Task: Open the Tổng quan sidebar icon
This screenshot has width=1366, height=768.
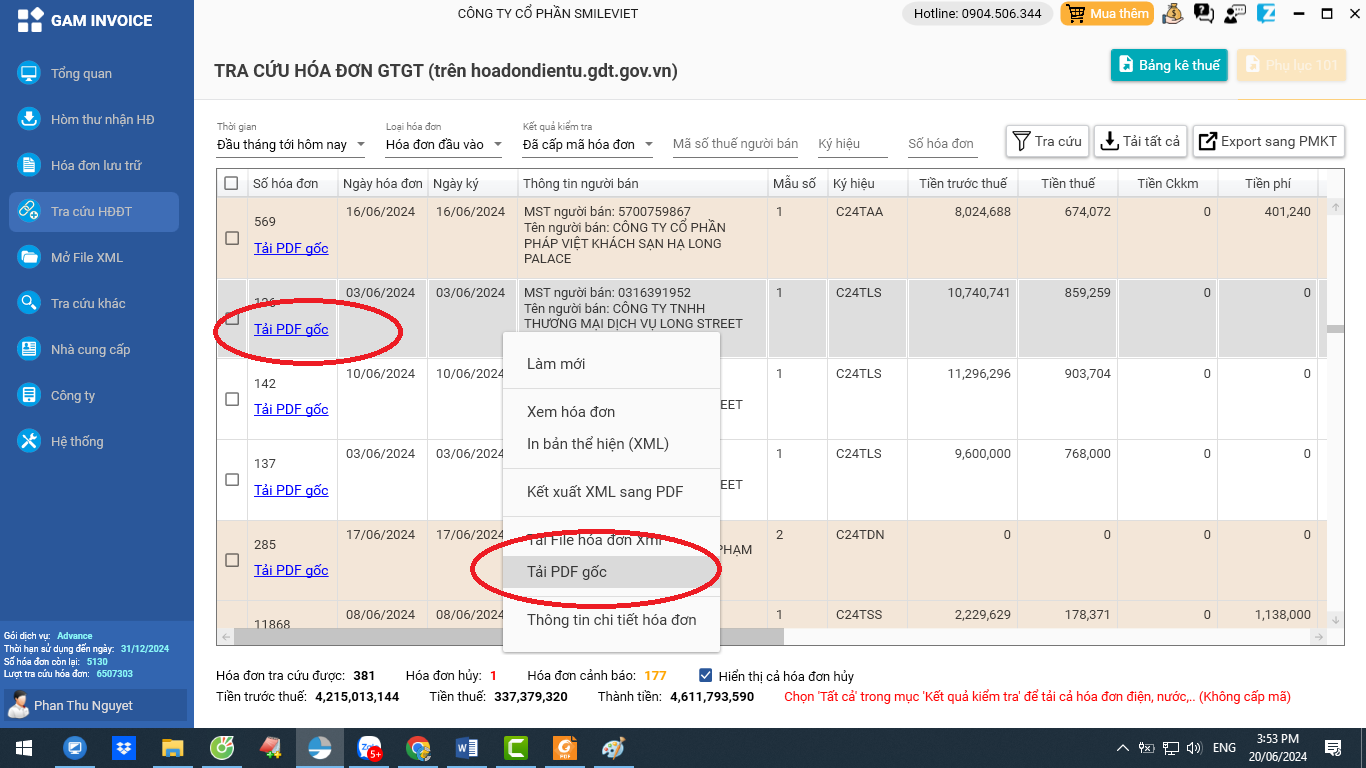Action: click(x=30, y=73)
